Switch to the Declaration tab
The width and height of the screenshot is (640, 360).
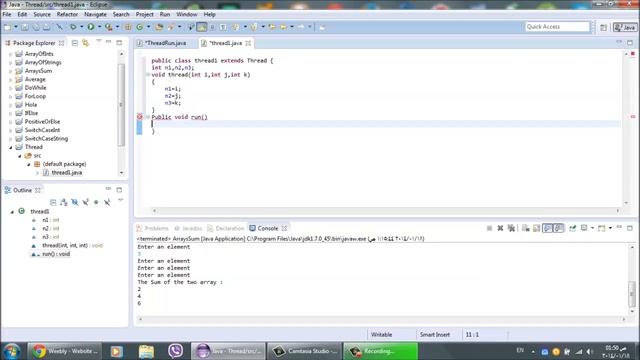click(x=225, y=228)
